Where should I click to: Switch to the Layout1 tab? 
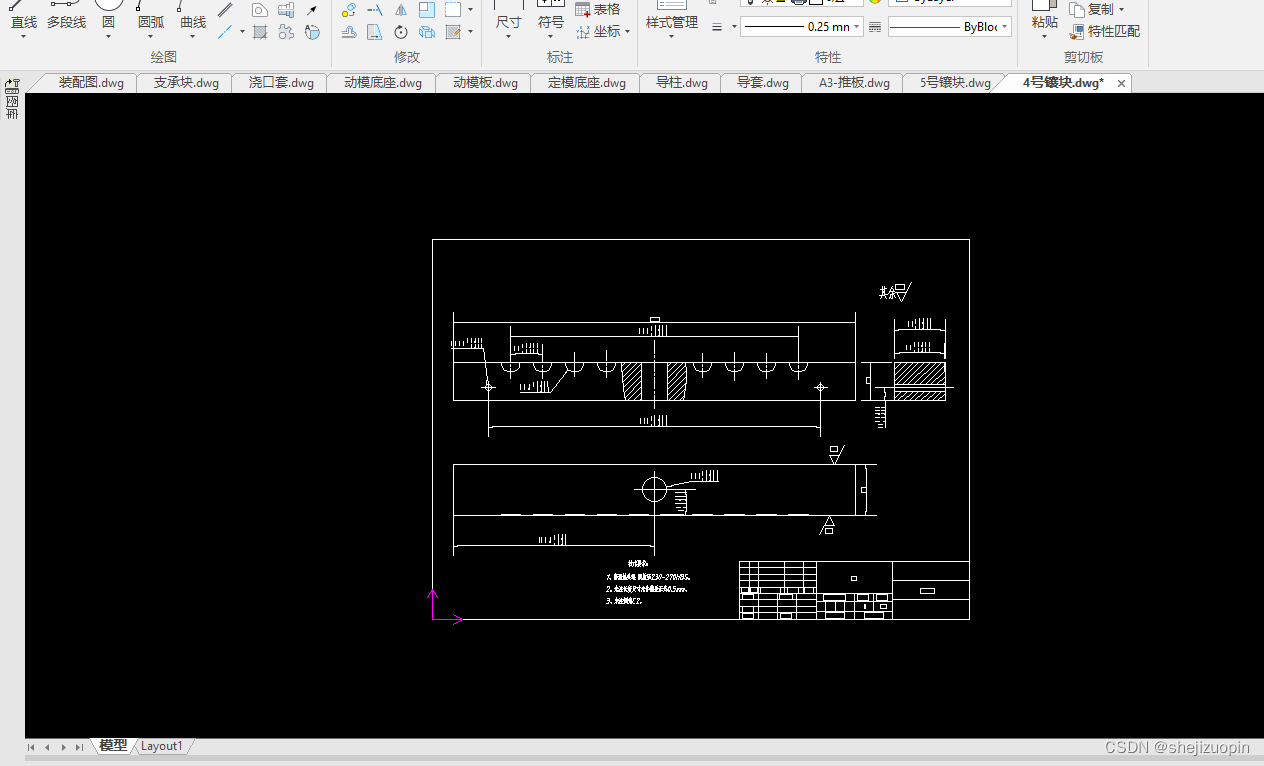click(162, 746)
